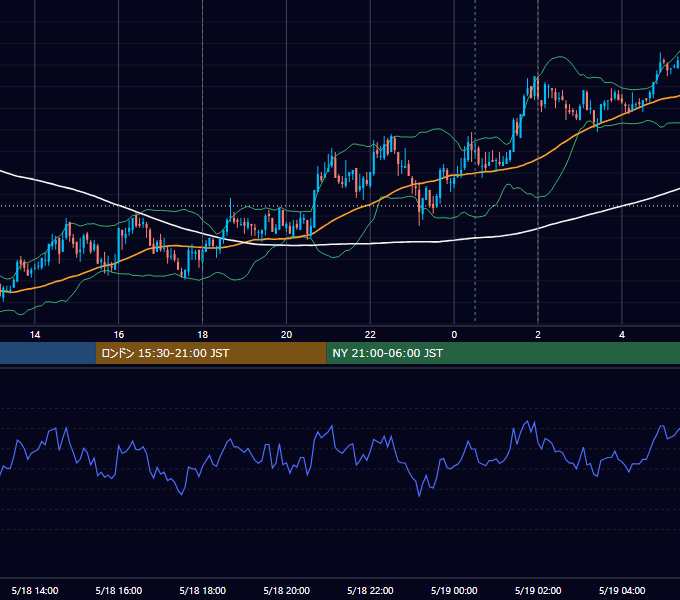The width and height of the screenshot is (680, 600).
Task: Click the ロンドン 15:30-21:00 JST session bar
Action: coord(211,353)
